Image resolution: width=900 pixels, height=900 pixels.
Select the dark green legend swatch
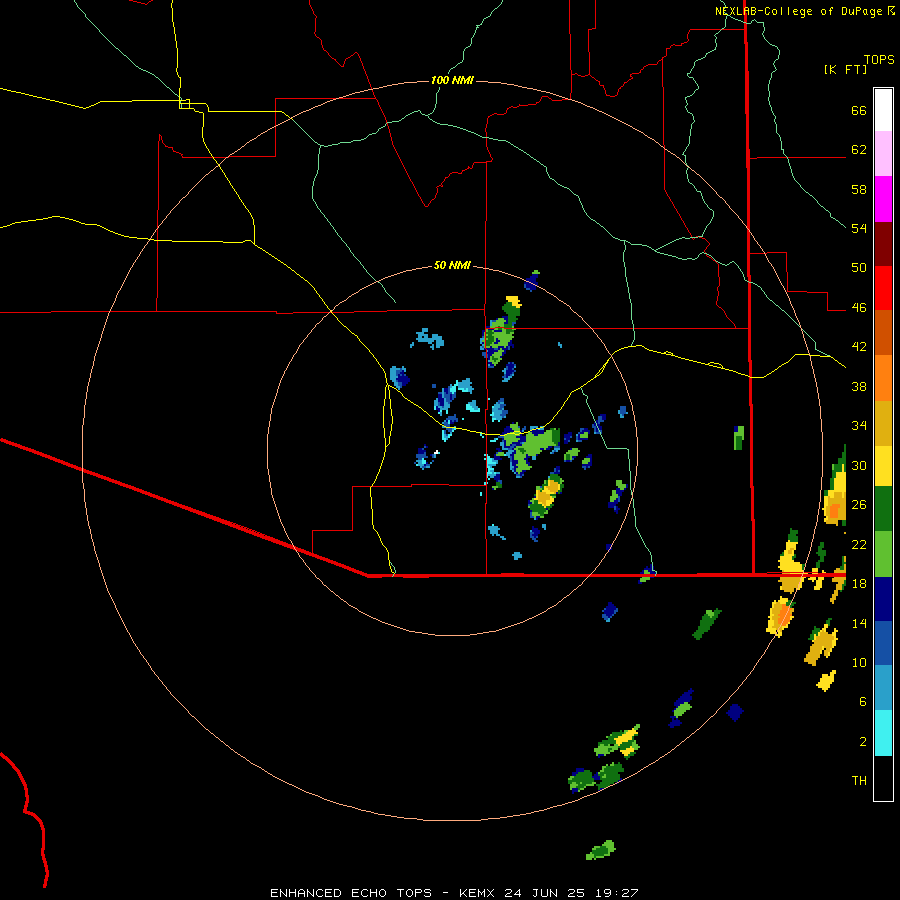(883, 509)
